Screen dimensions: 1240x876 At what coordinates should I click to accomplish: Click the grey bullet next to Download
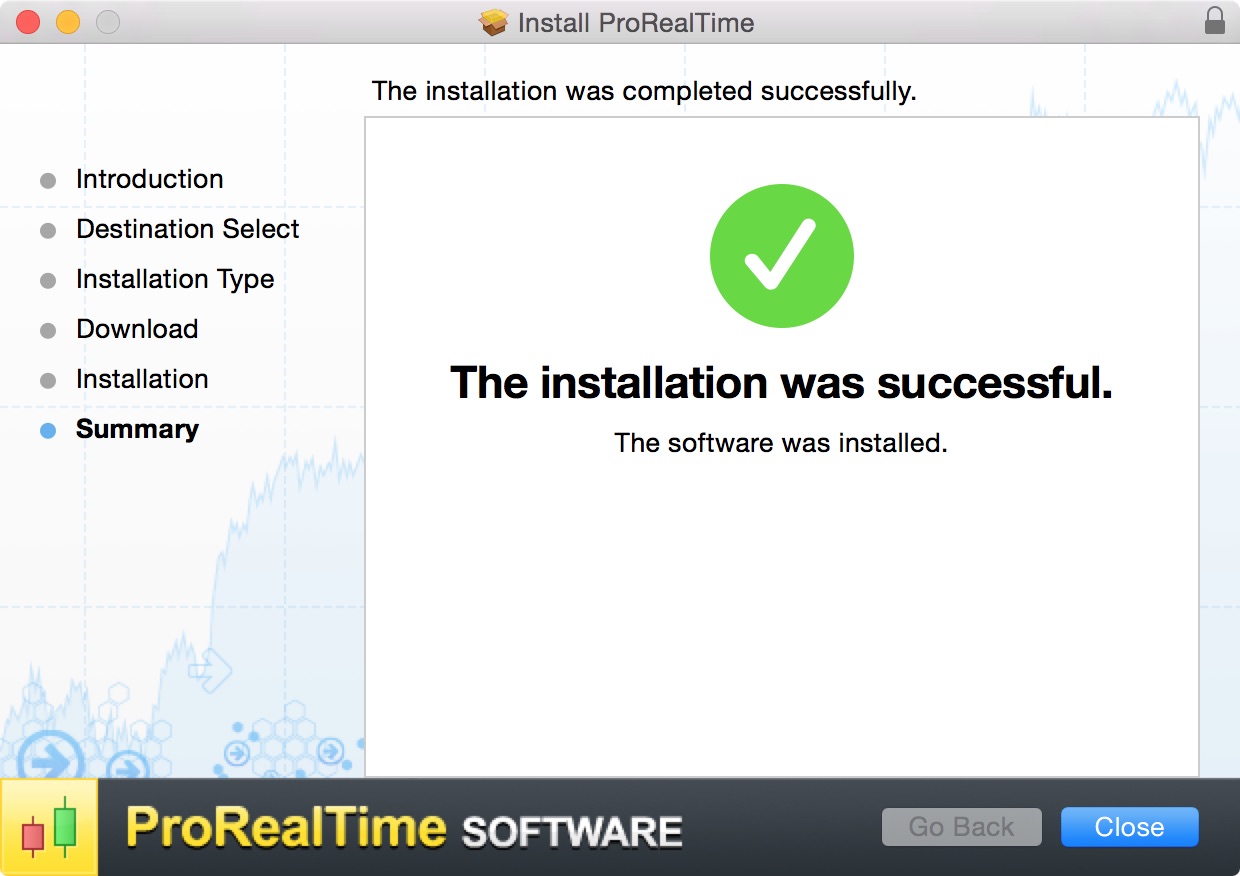click(48, 331)
